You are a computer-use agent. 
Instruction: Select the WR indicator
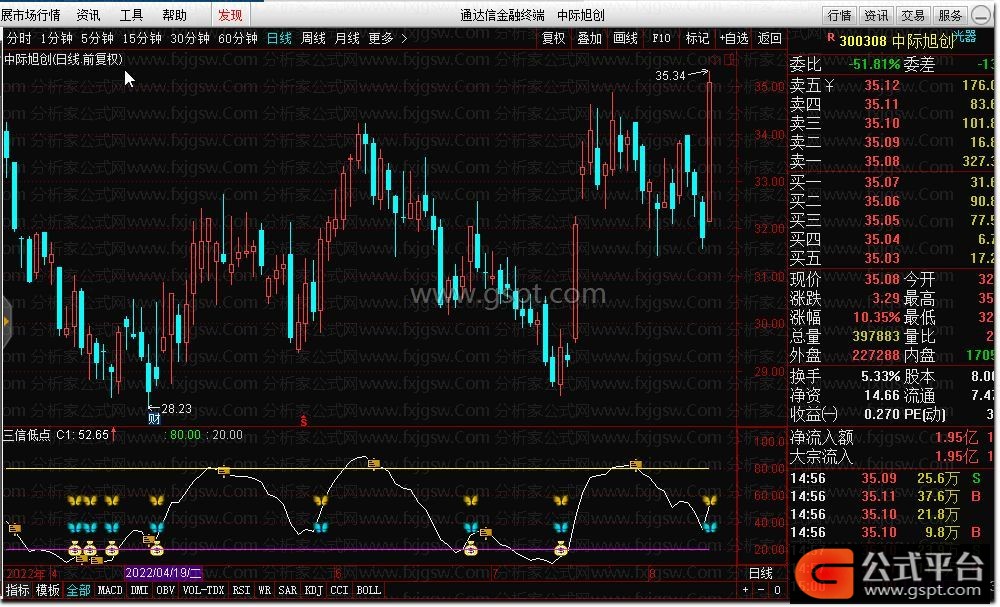265,590
